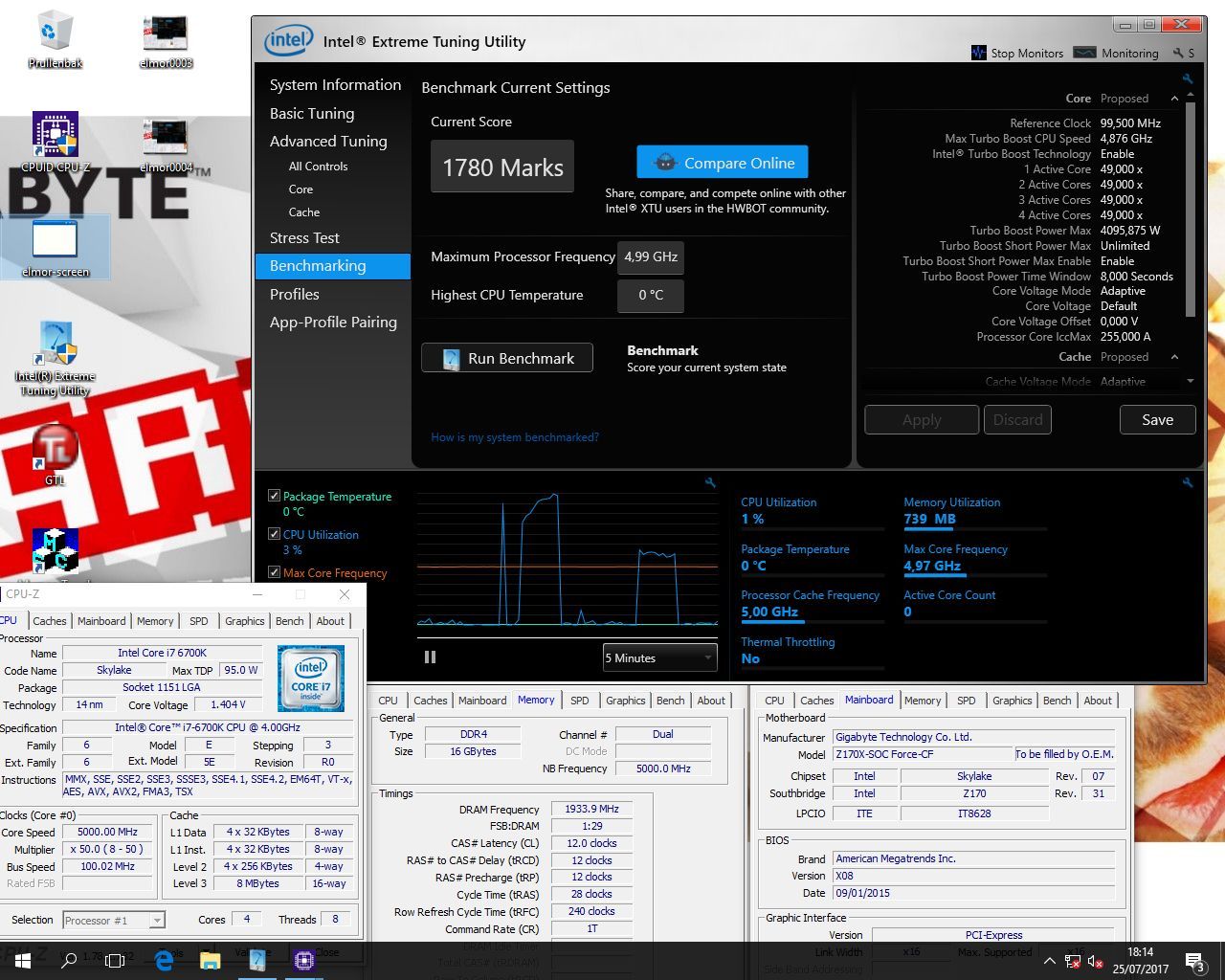Switch to Caches tab in front CPU-Z window
1225x980 pixels.
(x=50, y=621)
